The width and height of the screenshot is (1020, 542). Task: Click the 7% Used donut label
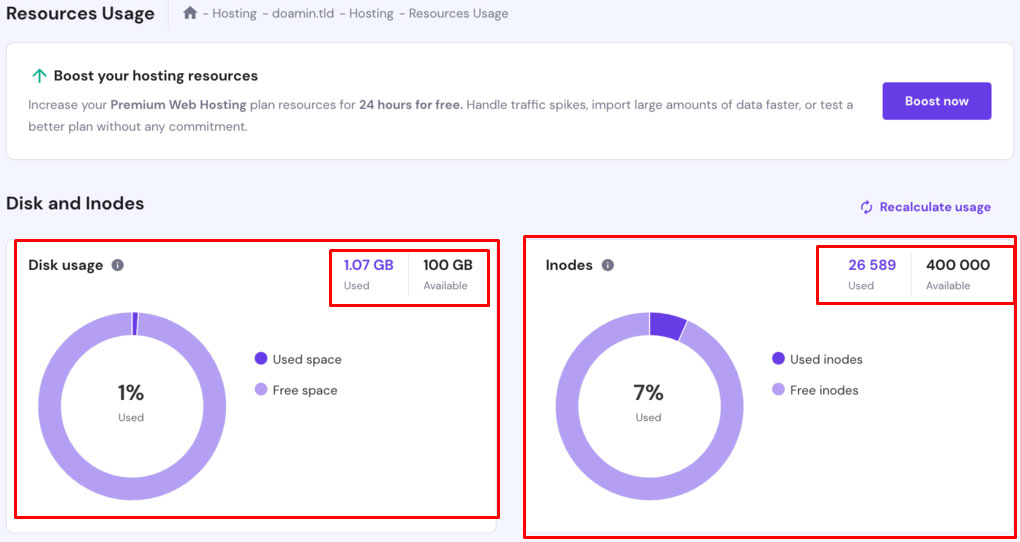(649, 401)
